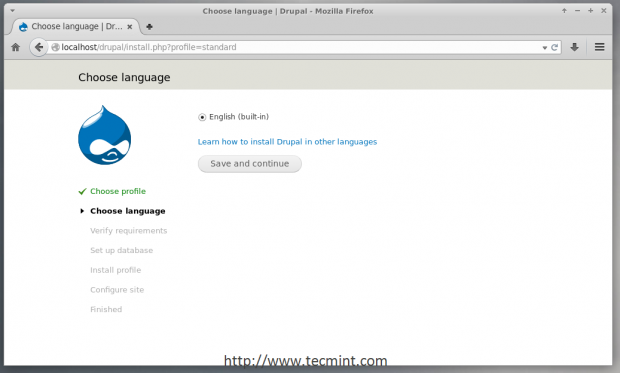Click the Verify requirements step text

pyautogui.click(x=129, y=231)
